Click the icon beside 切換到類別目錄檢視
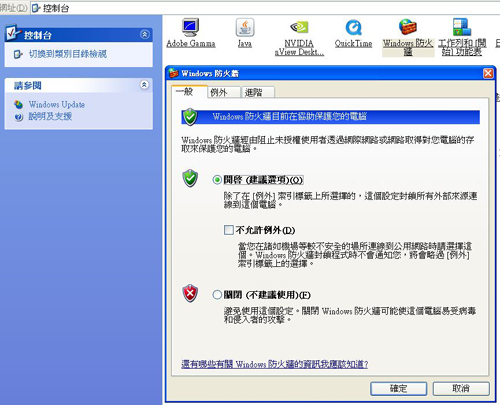The width and height of the screenshot is (500, 405). (18, 54)
